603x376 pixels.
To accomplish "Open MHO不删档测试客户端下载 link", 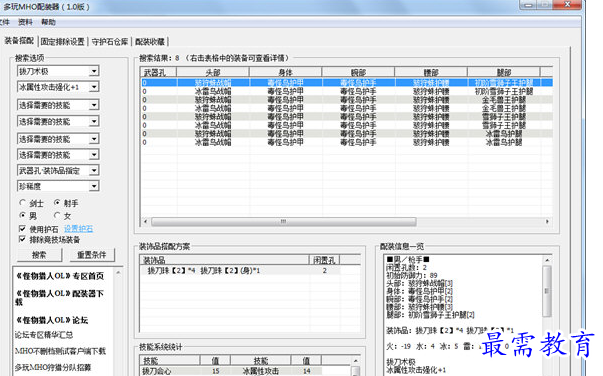I will pyautogui.click(x=60, y=351).
